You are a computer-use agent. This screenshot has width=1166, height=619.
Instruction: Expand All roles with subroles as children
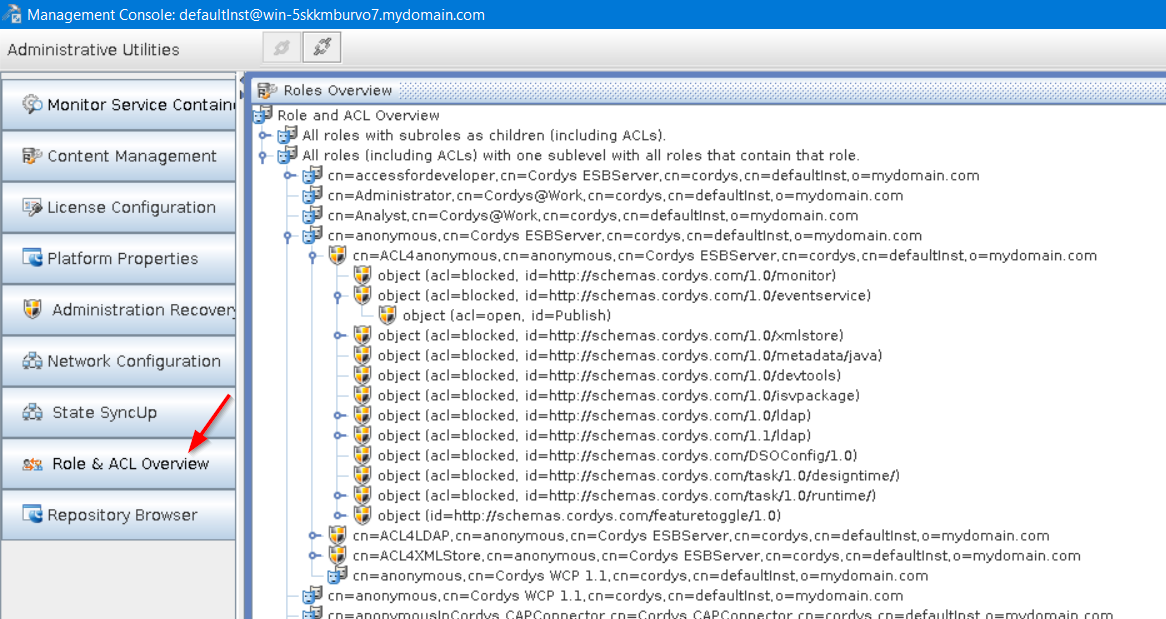(264, 135)
